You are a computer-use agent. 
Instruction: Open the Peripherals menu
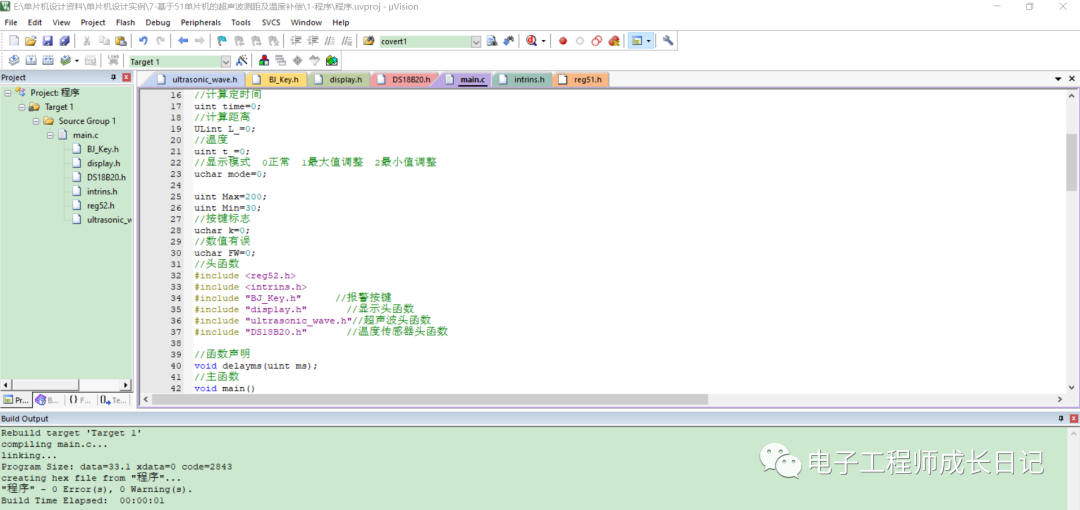[x=201, y=22]
